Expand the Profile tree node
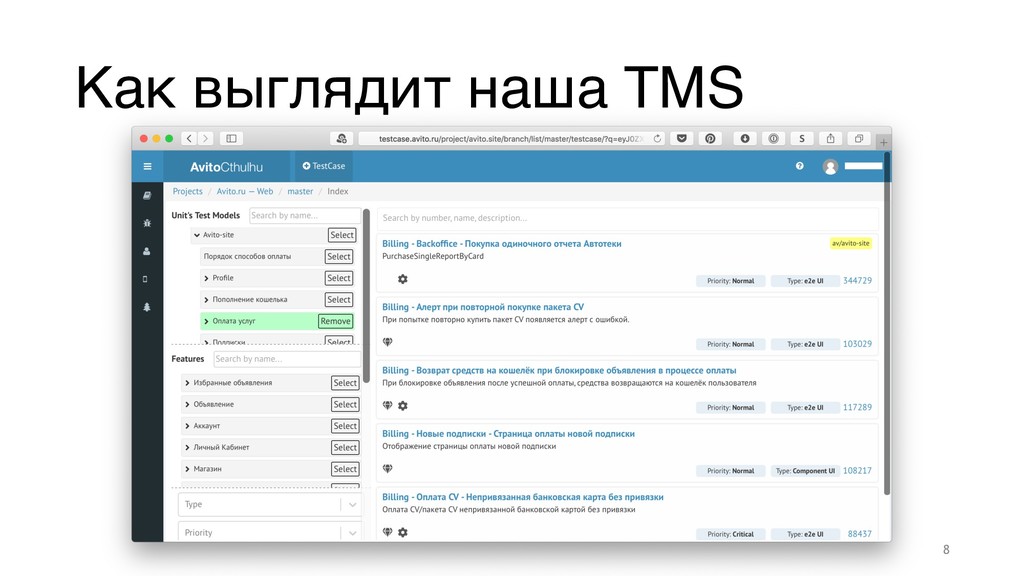 tap(206, 278)
